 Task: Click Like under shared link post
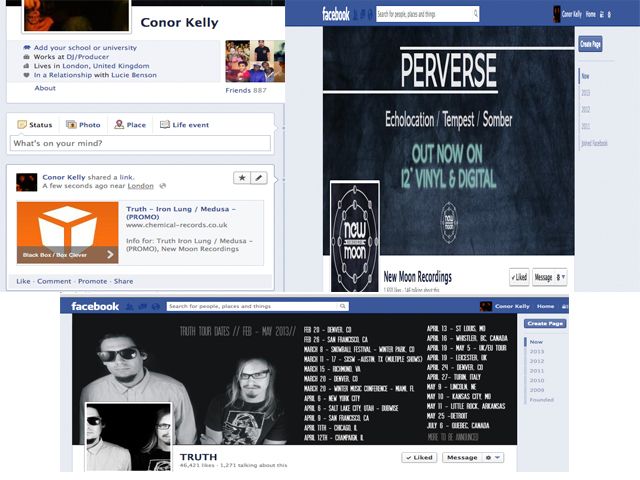23,281
